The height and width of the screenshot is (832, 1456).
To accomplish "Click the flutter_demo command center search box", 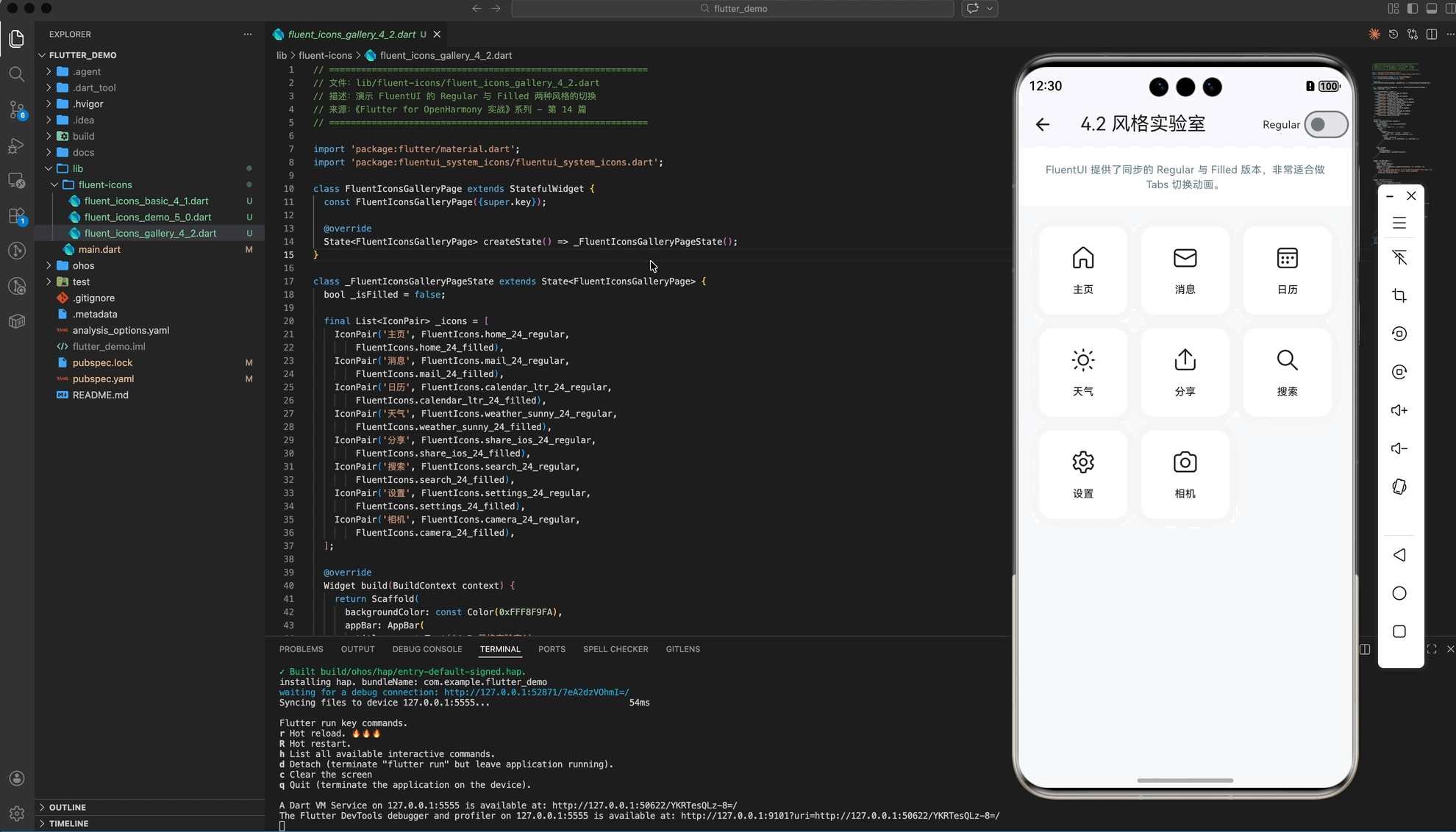I will (732, 9).
